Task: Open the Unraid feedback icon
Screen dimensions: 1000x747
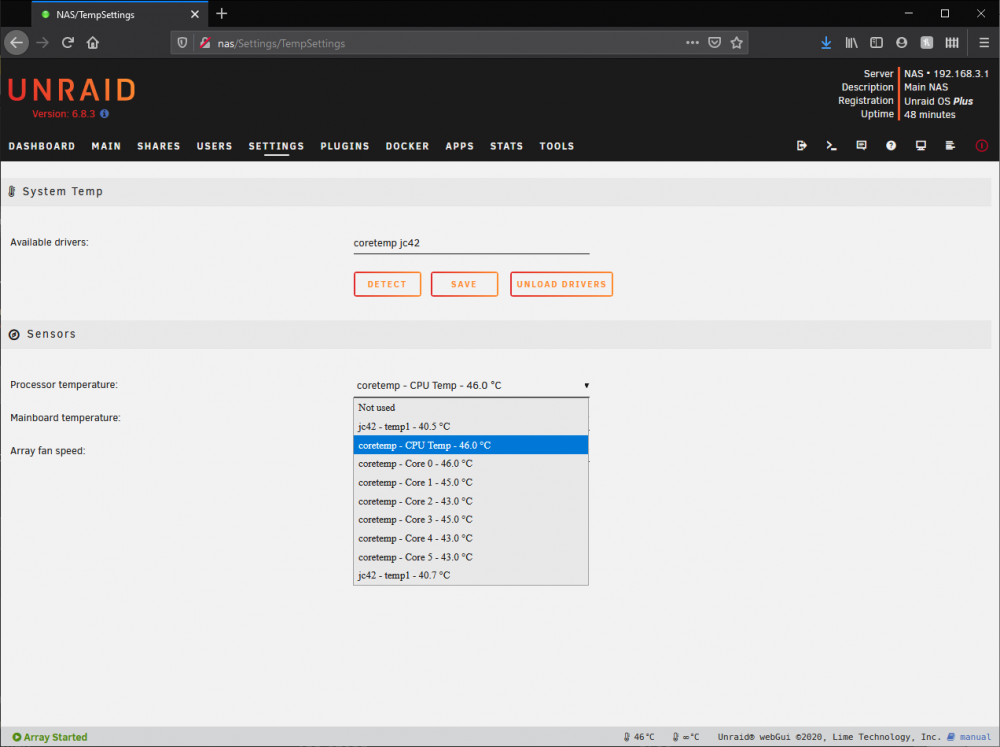Action: click(861, 145)
